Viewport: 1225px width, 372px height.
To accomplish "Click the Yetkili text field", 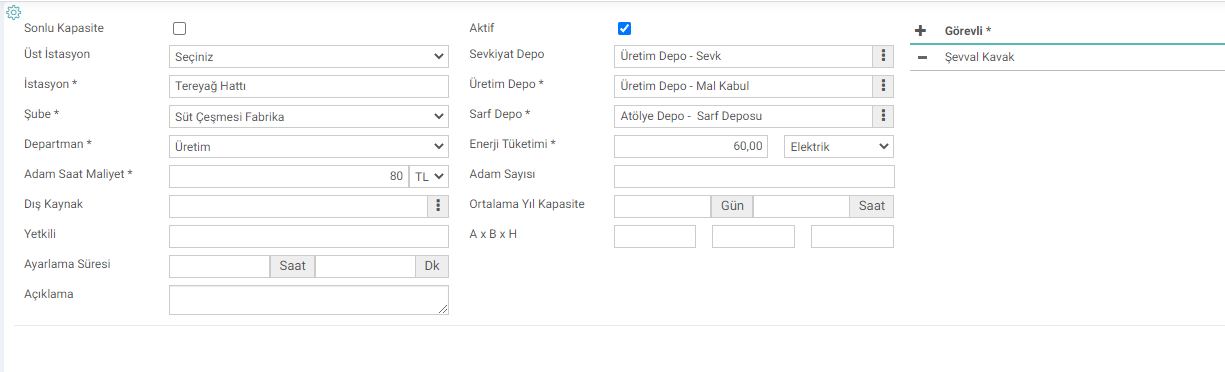I will coord(309,236).
